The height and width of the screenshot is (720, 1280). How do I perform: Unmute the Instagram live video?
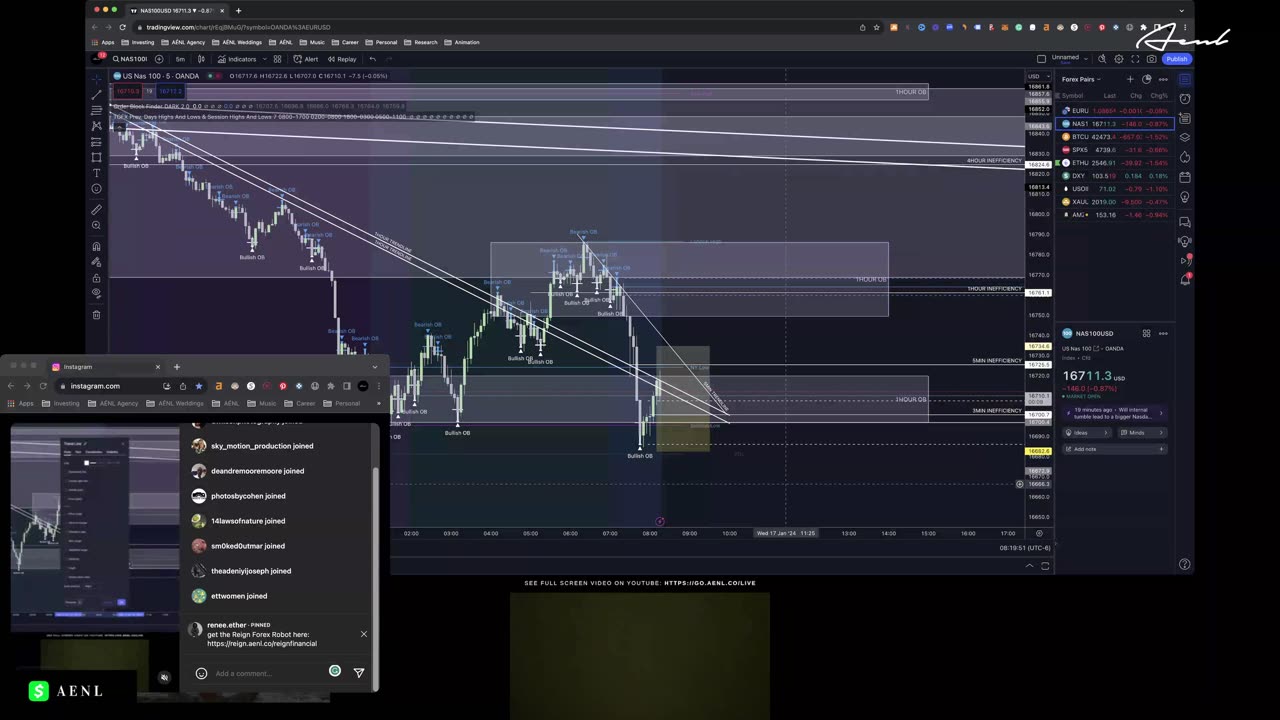(x=164, y=677)
